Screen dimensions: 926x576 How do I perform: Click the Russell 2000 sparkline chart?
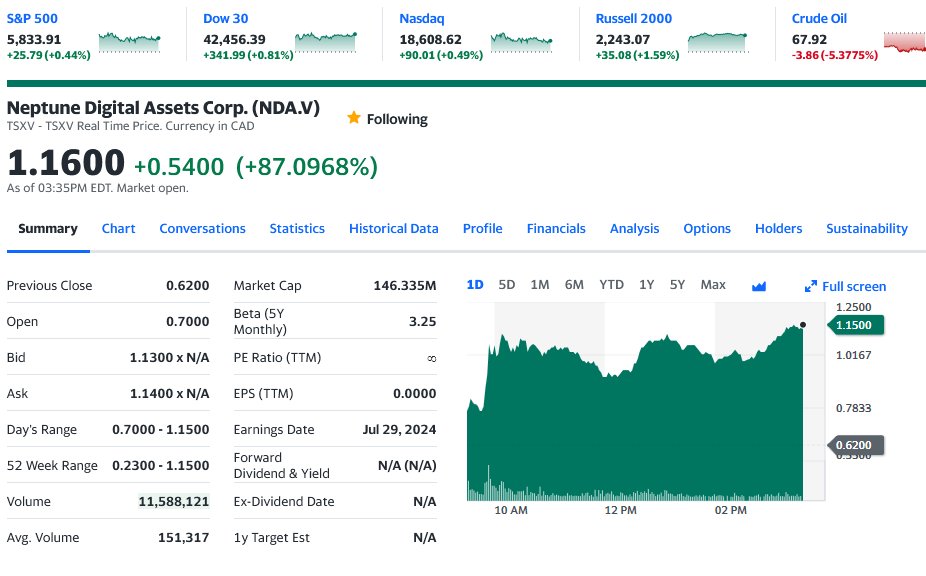(x=718, y=43)
